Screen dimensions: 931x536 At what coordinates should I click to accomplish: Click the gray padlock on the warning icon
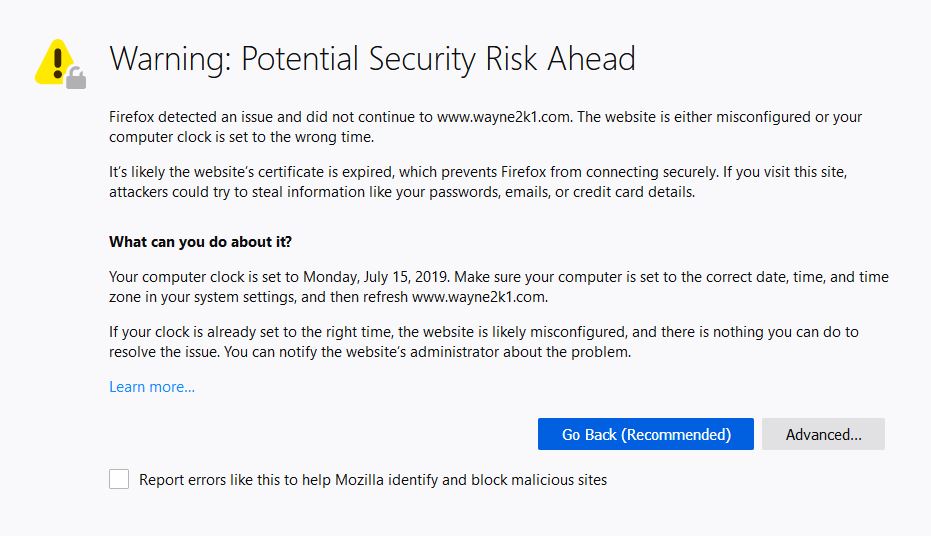pos(76,76)
